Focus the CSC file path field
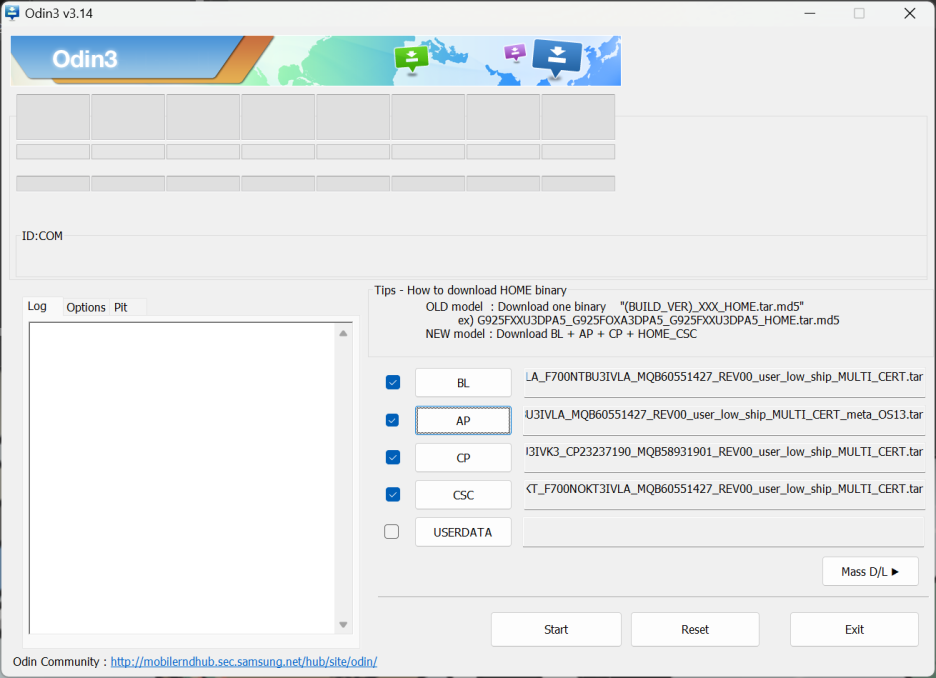 [724, 495]
